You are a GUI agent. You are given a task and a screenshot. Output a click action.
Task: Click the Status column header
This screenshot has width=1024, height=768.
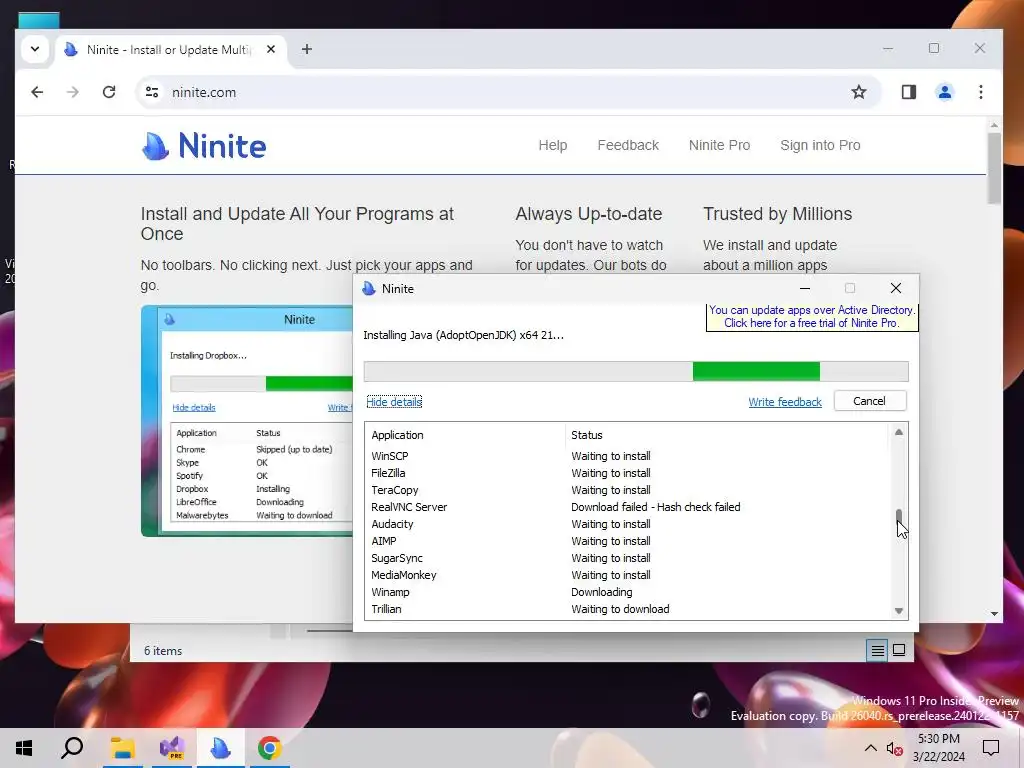point(586,435)
